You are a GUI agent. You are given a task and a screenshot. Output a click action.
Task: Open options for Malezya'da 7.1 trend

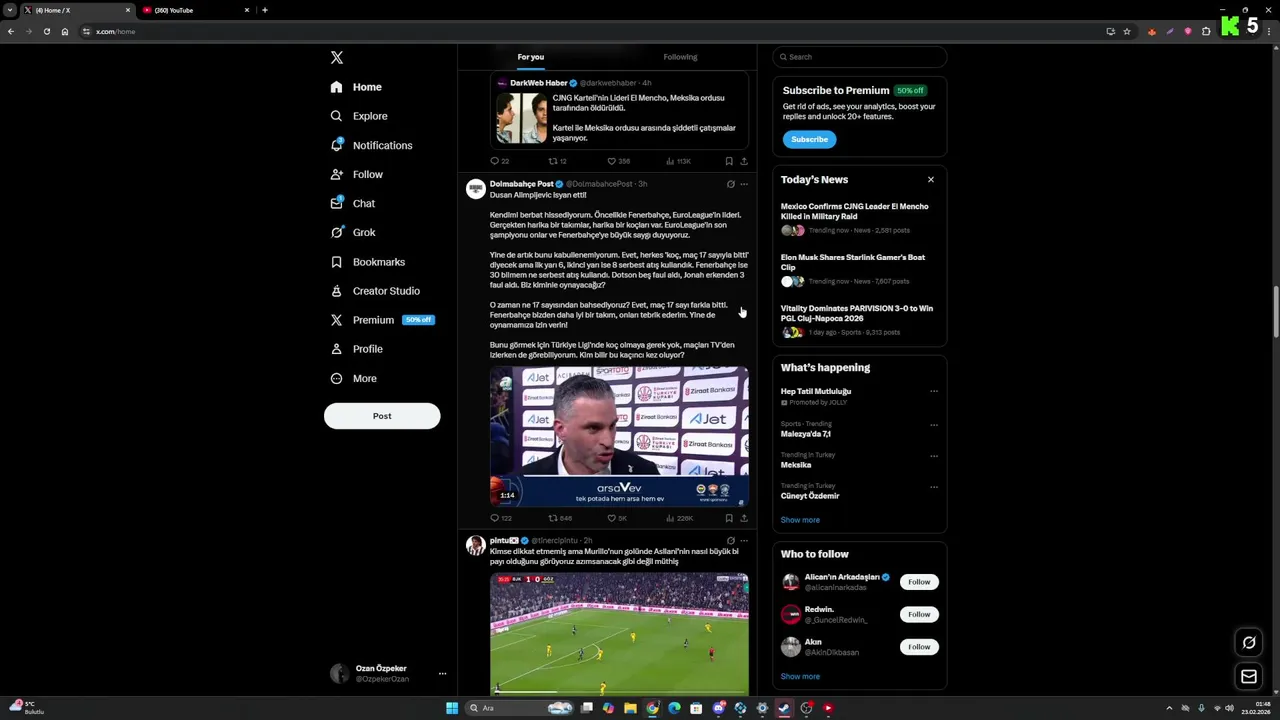click(934, 424)
